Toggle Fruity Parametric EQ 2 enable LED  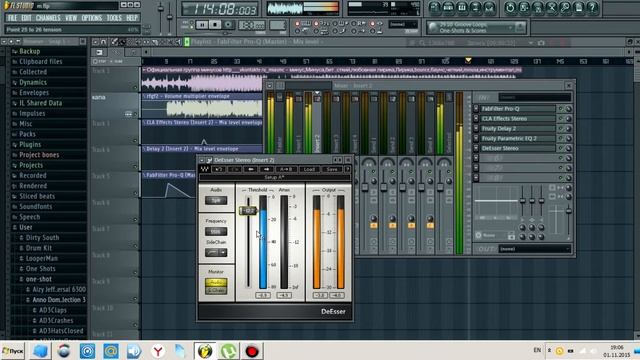tap(561, 138)
